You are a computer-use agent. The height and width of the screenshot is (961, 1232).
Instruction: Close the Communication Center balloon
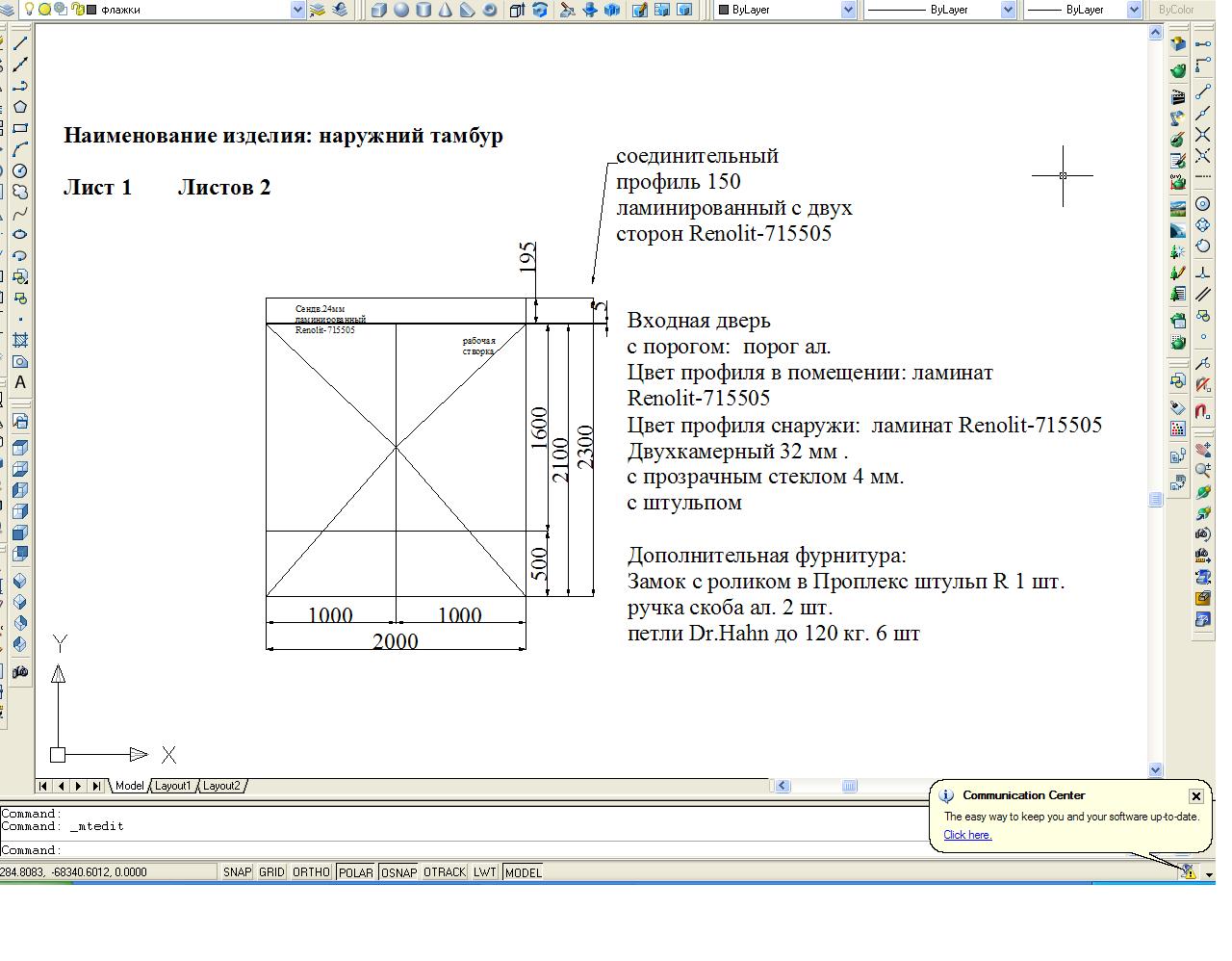click(x=1195, y=796)
